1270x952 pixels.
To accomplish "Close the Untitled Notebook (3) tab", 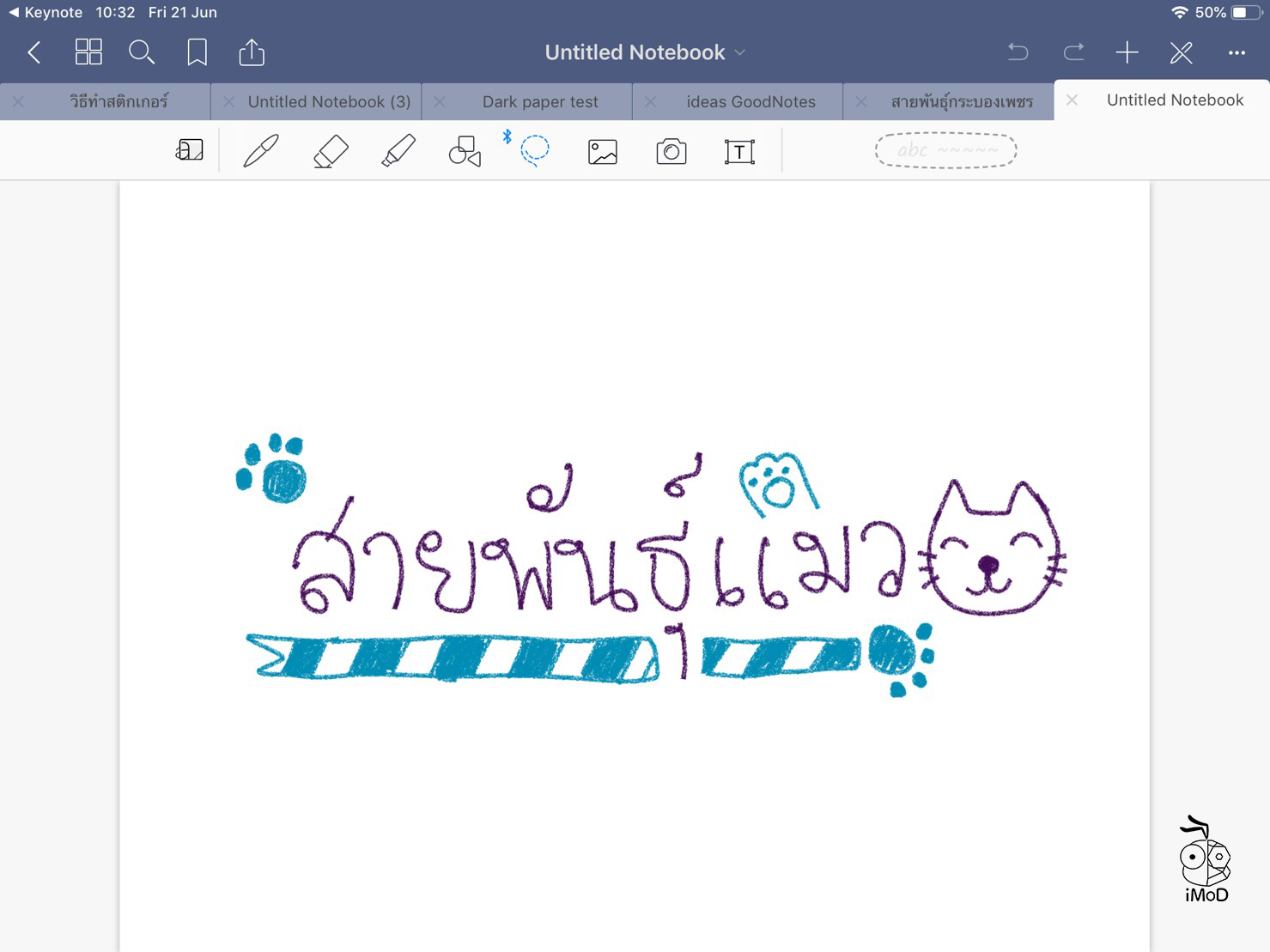I will click(228, 102).
